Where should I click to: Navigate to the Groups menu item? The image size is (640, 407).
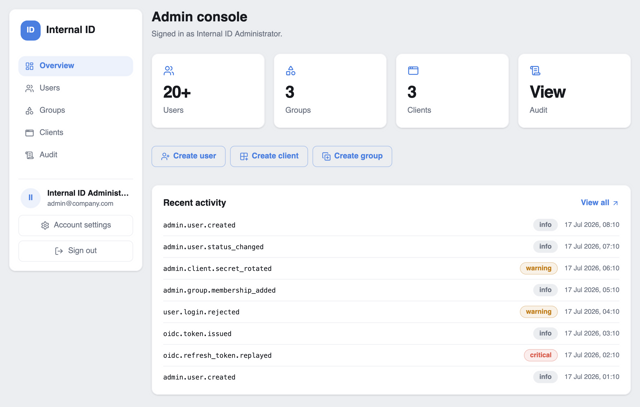(76, 110)
